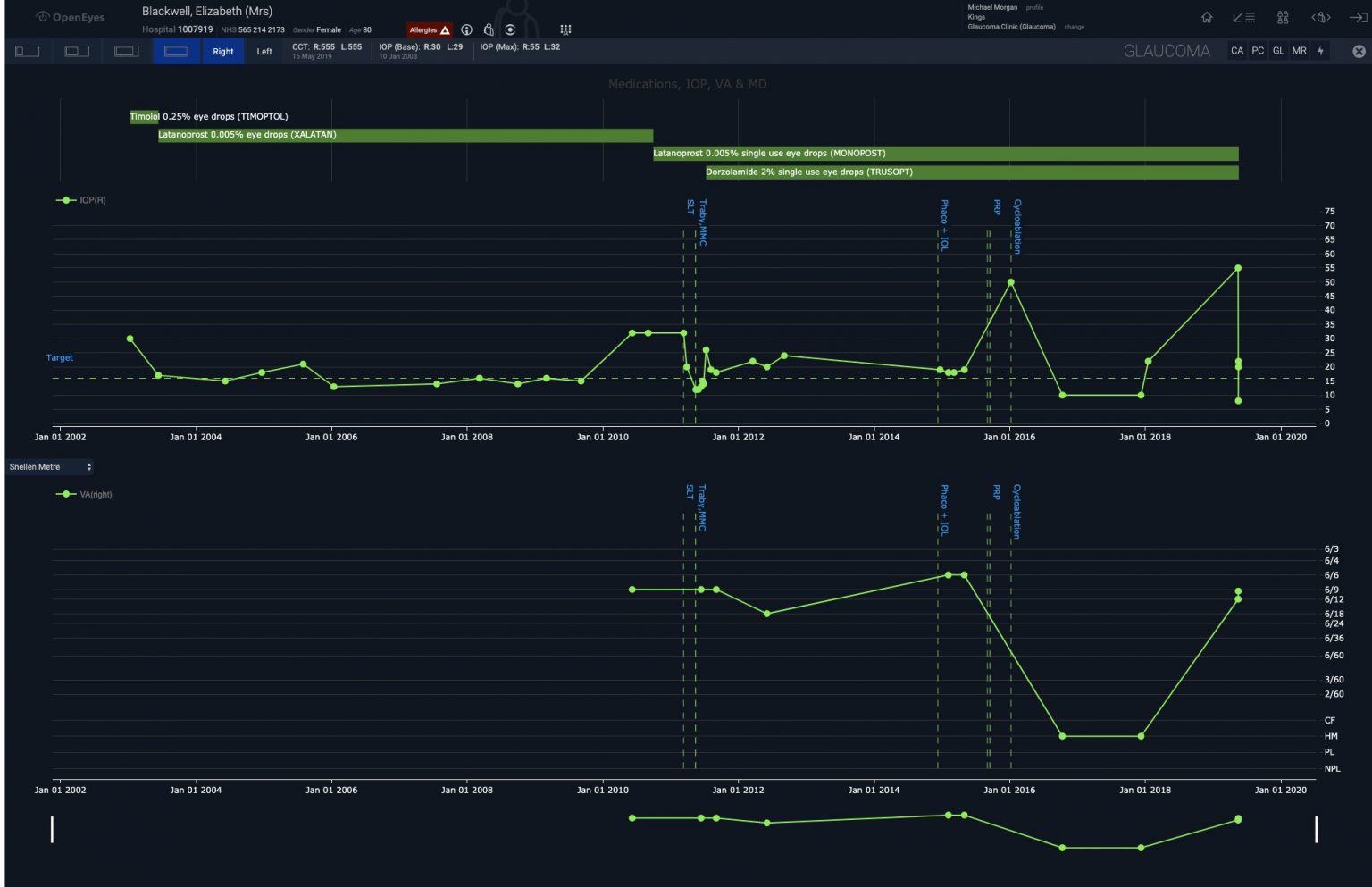
Task: Open the MR tab
Action: click(1299, 51)
